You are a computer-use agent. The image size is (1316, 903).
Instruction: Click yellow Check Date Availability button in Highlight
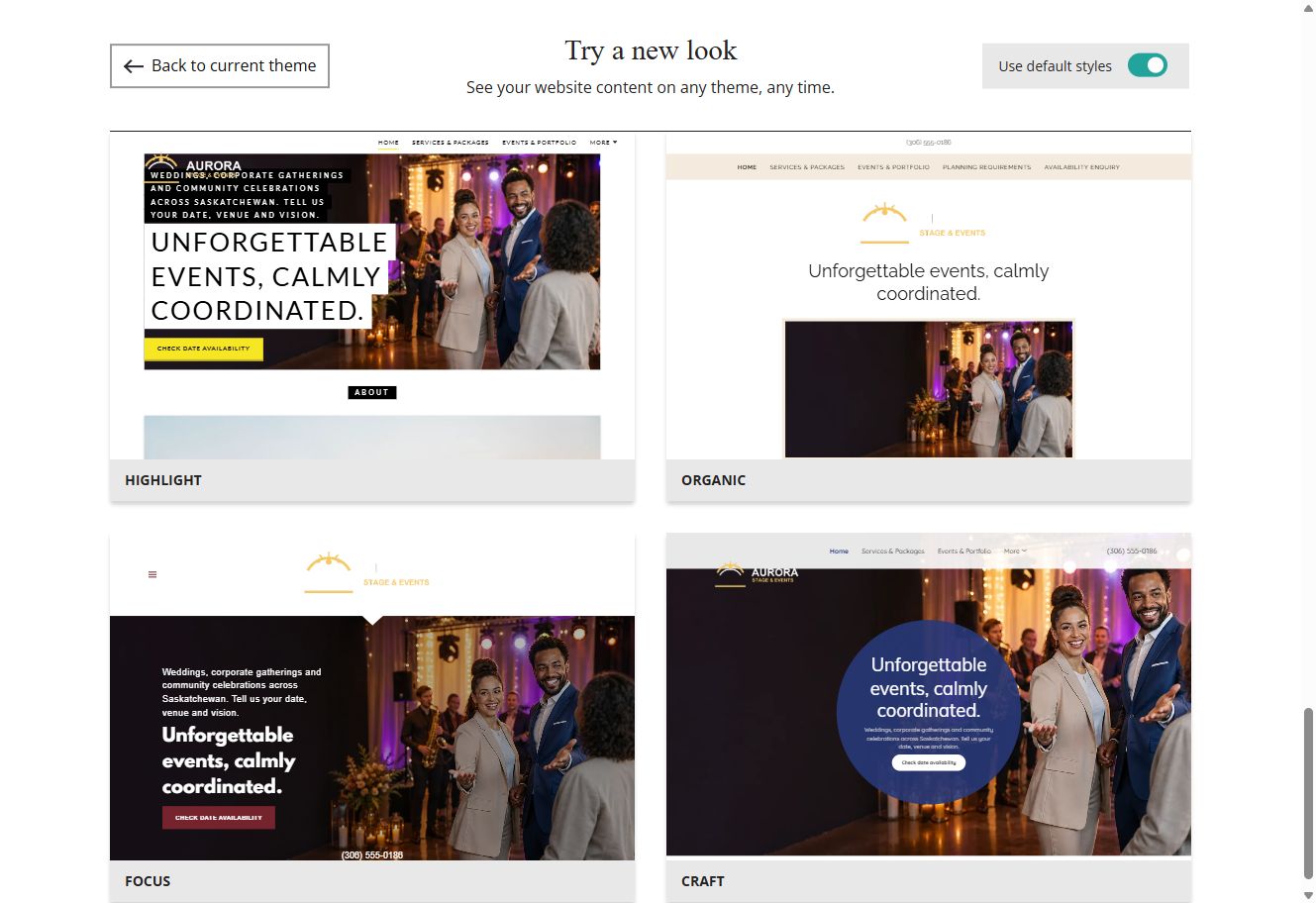click(204, 349)
